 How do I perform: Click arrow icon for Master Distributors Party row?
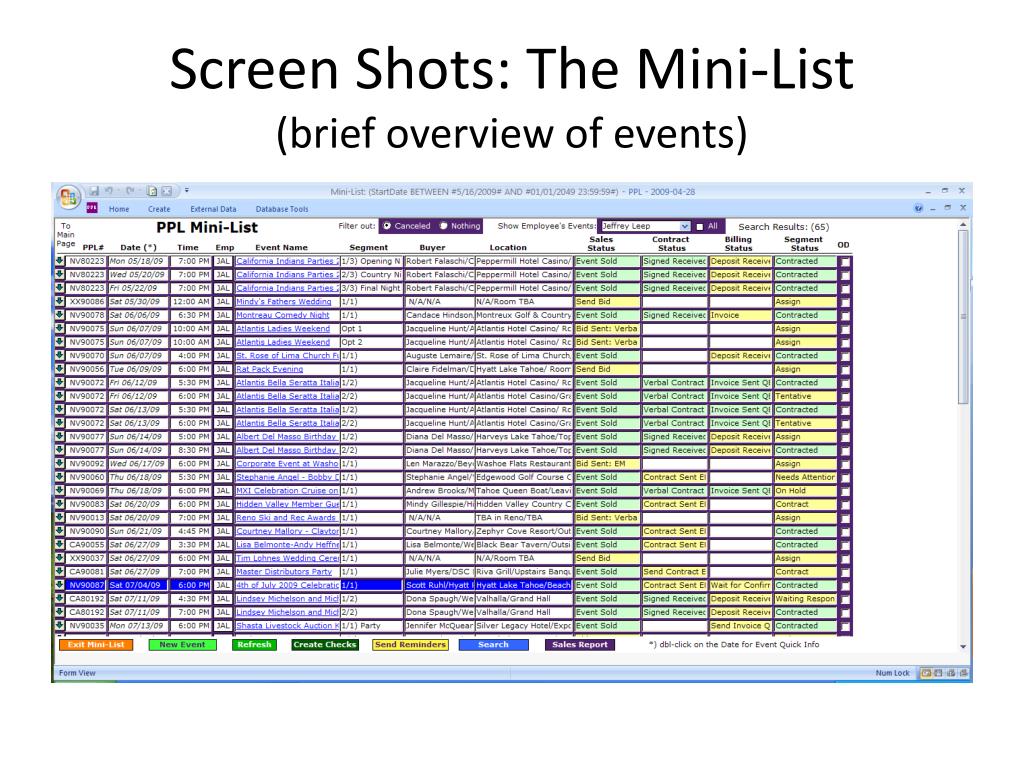(59, 571)
